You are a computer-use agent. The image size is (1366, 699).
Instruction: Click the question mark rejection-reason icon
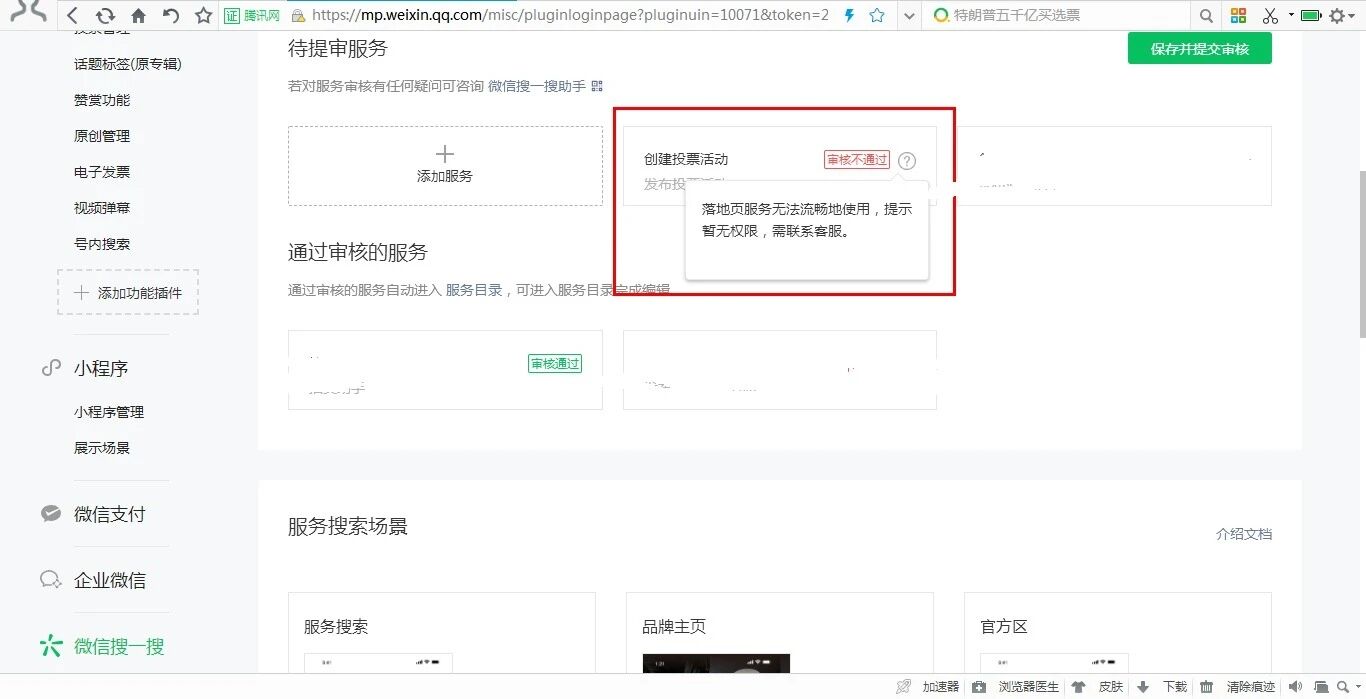907,161
